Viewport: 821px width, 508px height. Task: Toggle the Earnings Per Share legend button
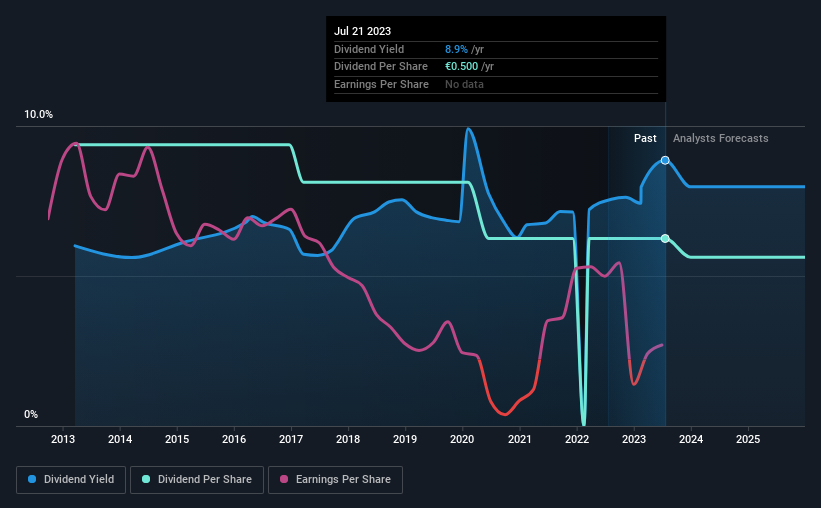335,480
